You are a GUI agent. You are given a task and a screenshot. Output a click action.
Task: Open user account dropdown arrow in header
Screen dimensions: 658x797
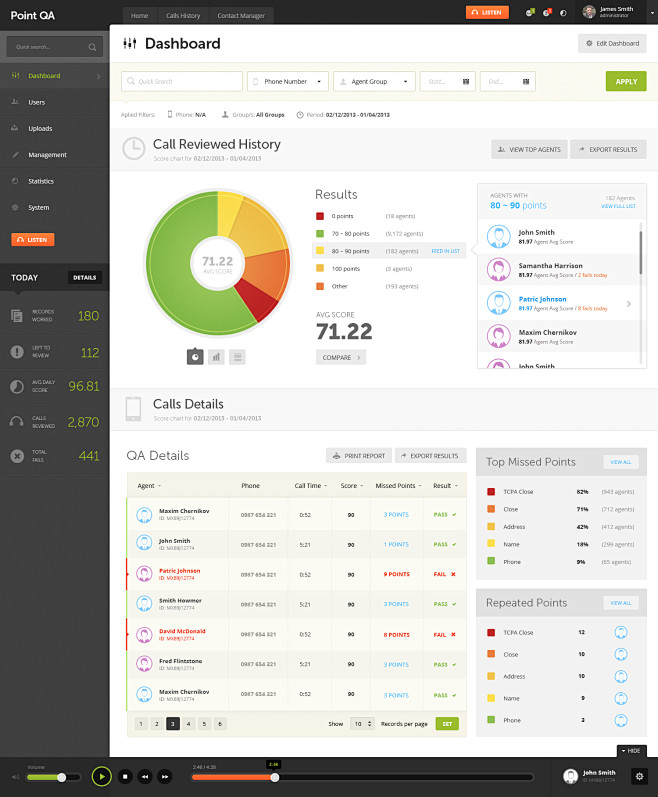coord(652,13)
